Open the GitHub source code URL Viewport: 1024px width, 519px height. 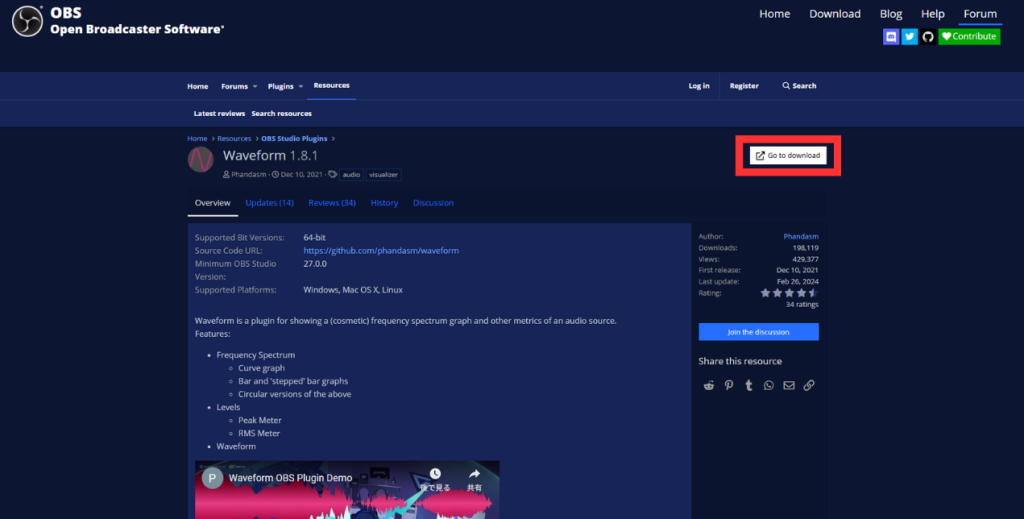click(381, 251)
